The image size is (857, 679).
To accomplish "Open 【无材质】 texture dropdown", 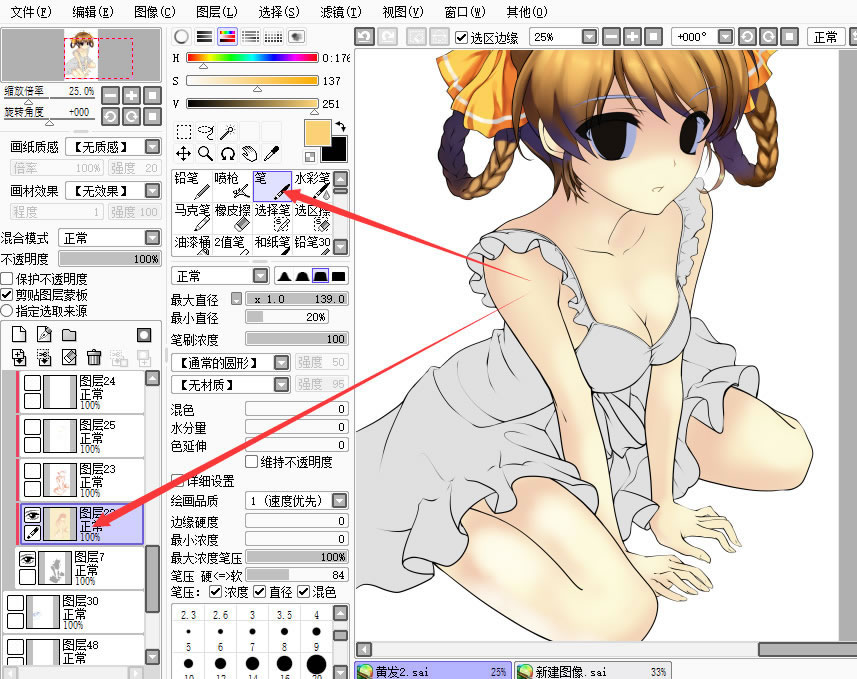I will click(281, 385).
